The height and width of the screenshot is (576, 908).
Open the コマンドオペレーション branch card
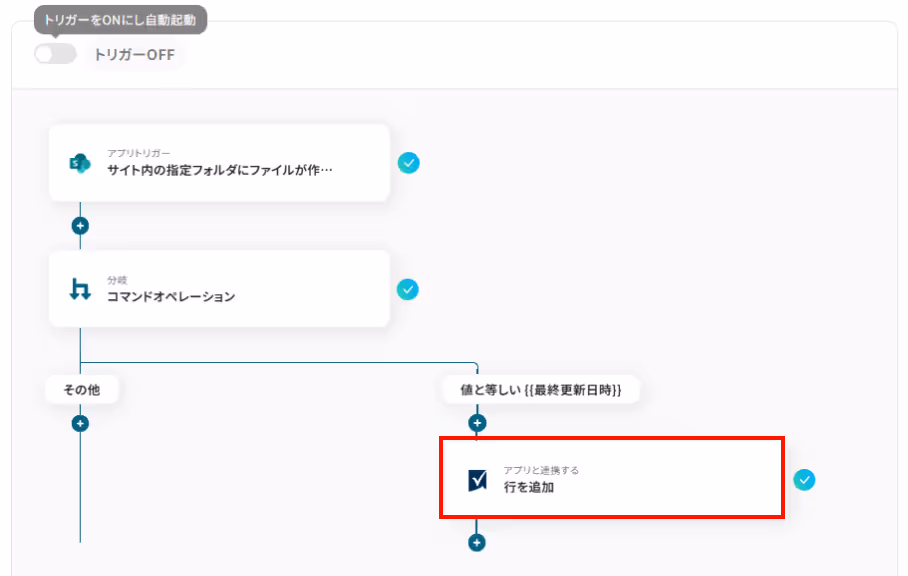click(x=219, y=289)
